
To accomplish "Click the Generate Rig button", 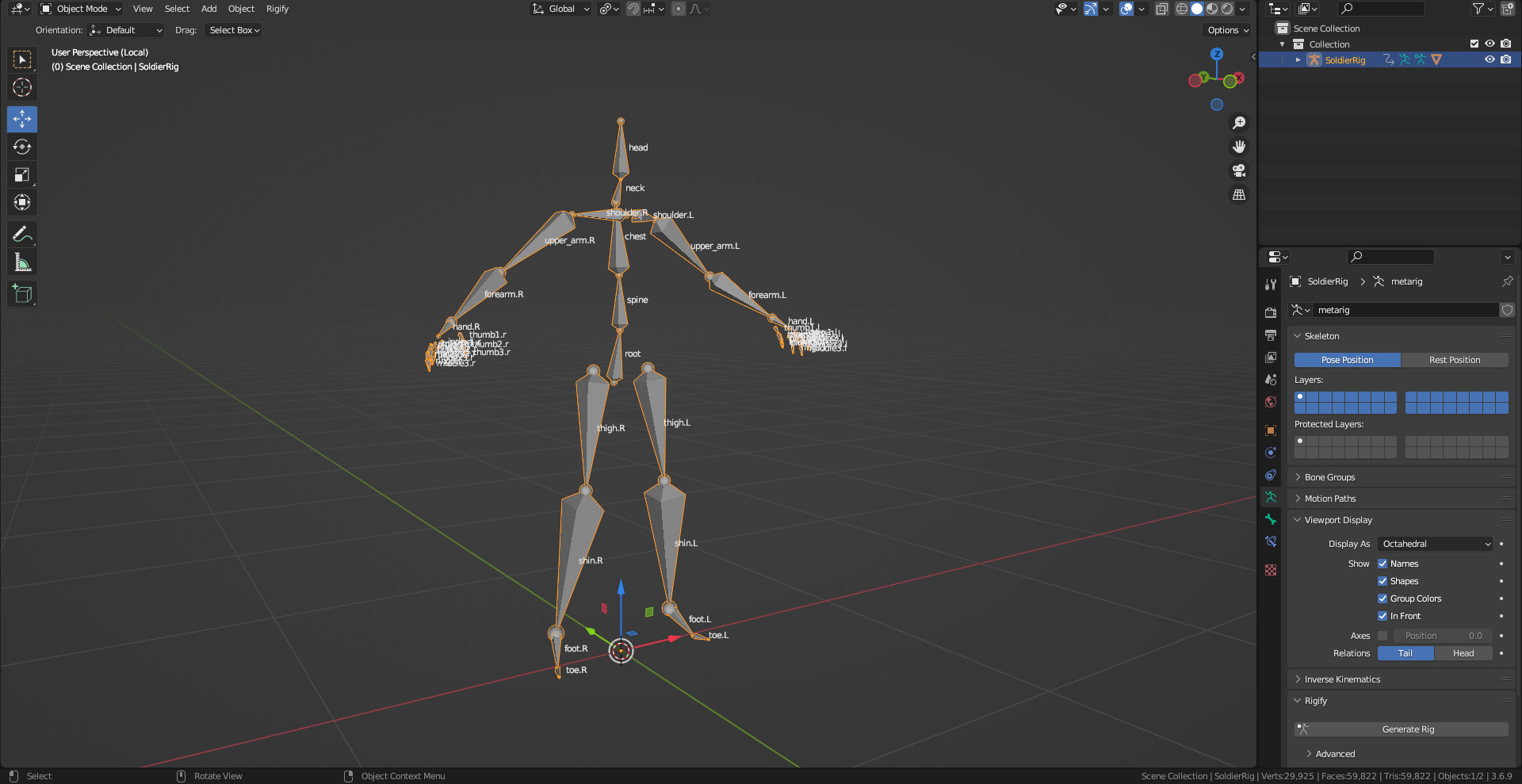I will (1402, 729).
